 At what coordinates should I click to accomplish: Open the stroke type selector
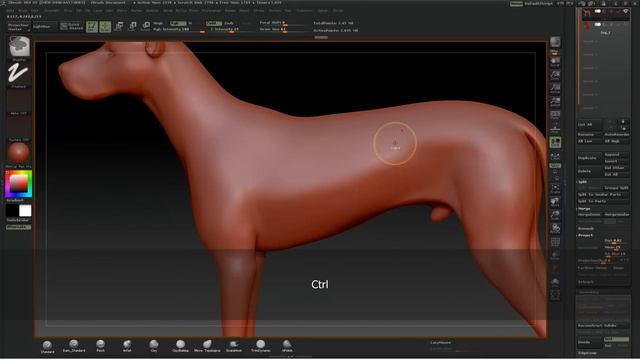(x=19, y=73)
